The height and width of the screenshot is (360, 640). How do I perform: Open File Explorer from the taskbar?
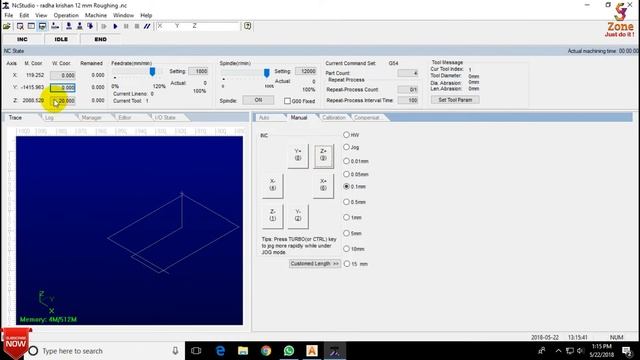pos(243,351)
